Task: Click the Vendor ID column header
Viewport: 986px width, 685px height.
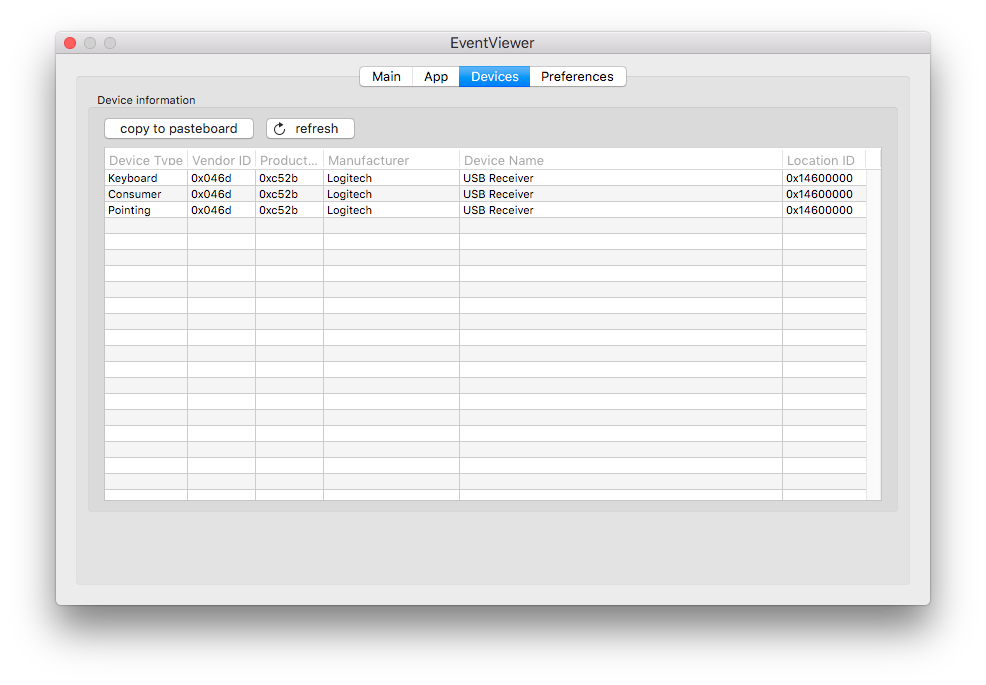Action: (x=221, y=160)
